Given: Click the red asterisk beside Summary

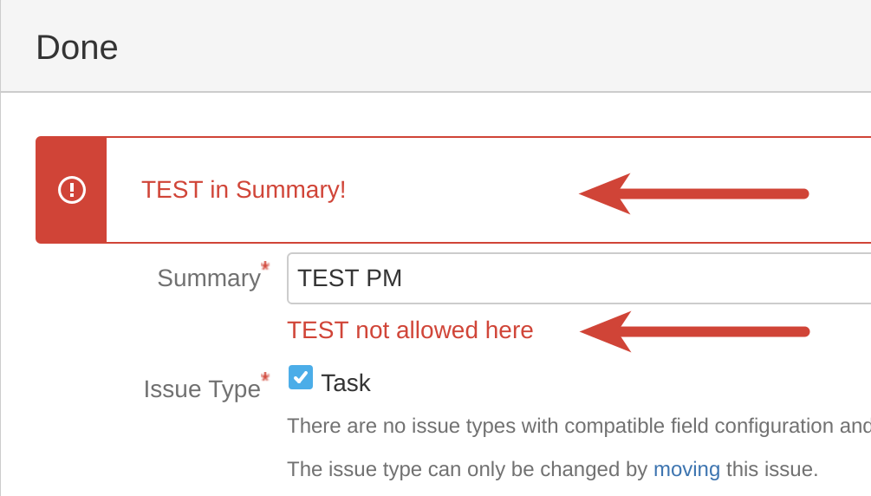Looking at the screenshot, I should point(265,267).
